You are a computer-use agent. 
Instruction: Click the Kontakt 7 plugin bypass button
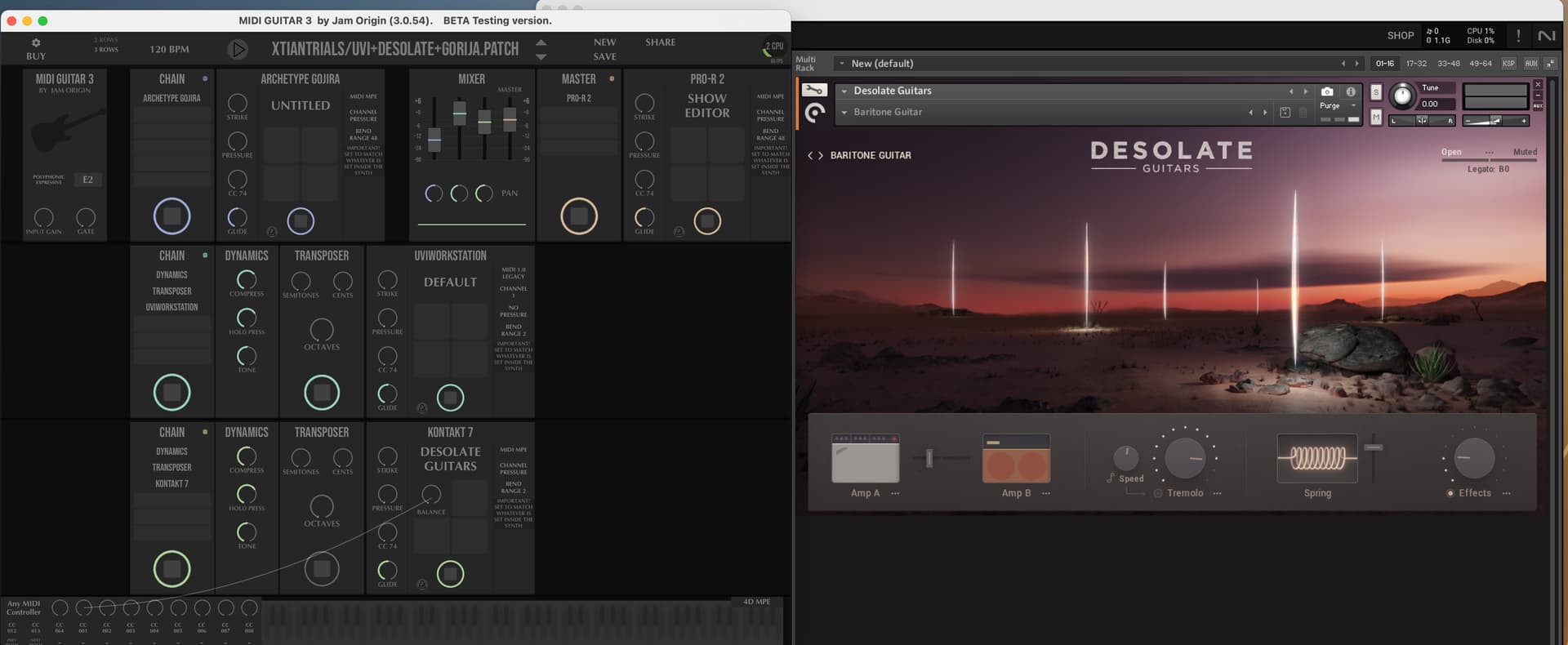pyautogui.click(x=450, y=574)
